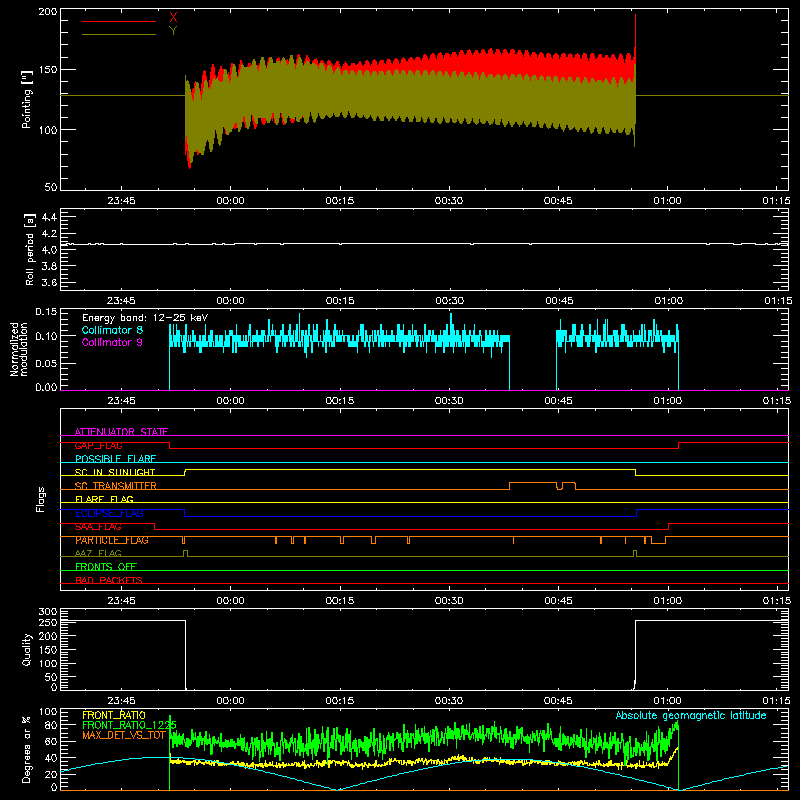Click the 00:15 tick under modulation plot
800x800 pixels.
click(x=340, y=401)
